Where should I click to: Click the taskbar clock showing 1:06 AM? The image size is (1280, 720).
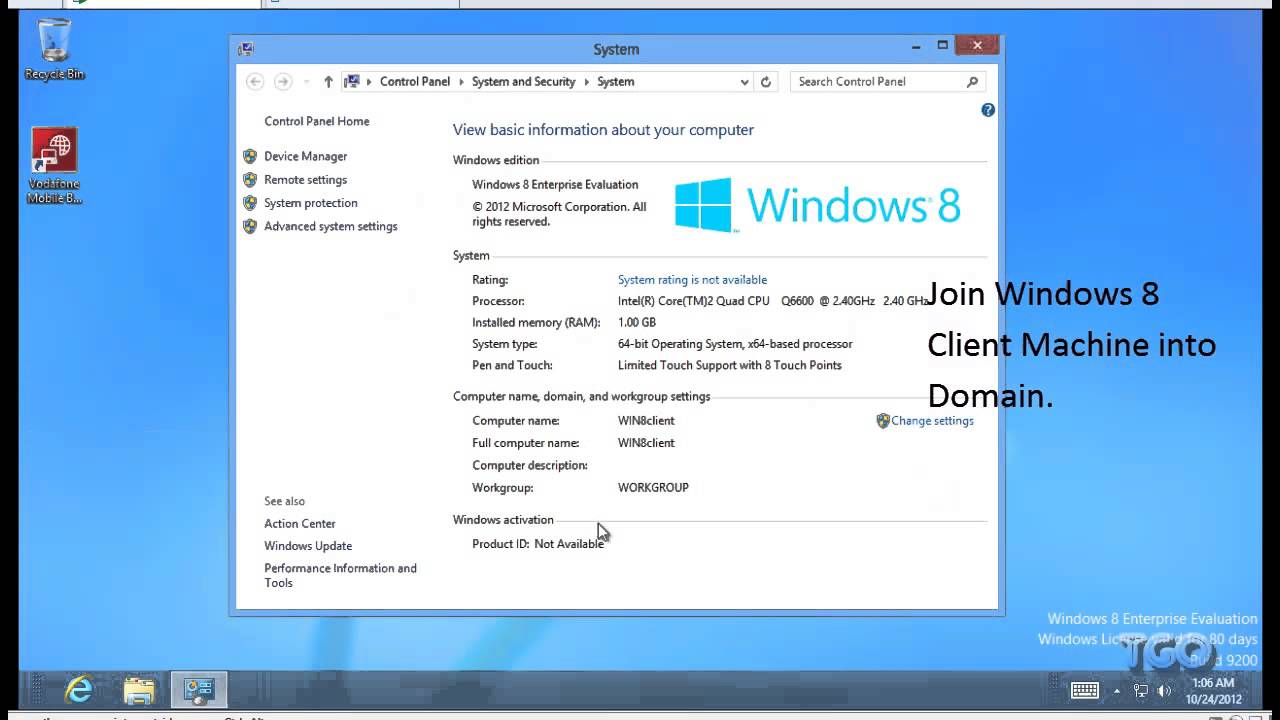pyautogui.click(x=1213, y=690)
